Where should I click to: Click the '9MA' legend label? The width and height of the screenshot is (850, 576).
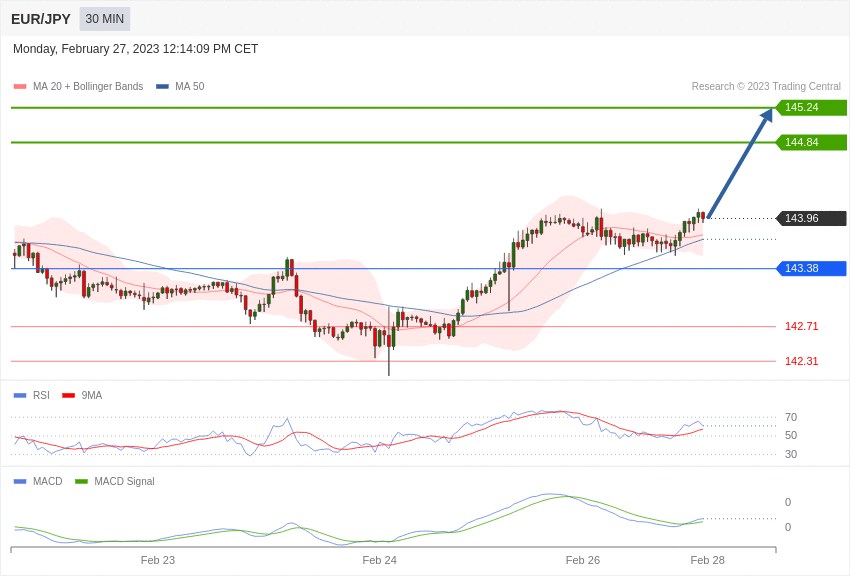point(92,396)
